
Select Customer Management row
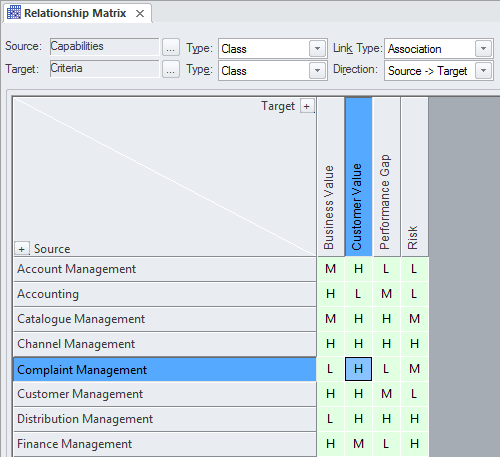[x=165, y=394]
